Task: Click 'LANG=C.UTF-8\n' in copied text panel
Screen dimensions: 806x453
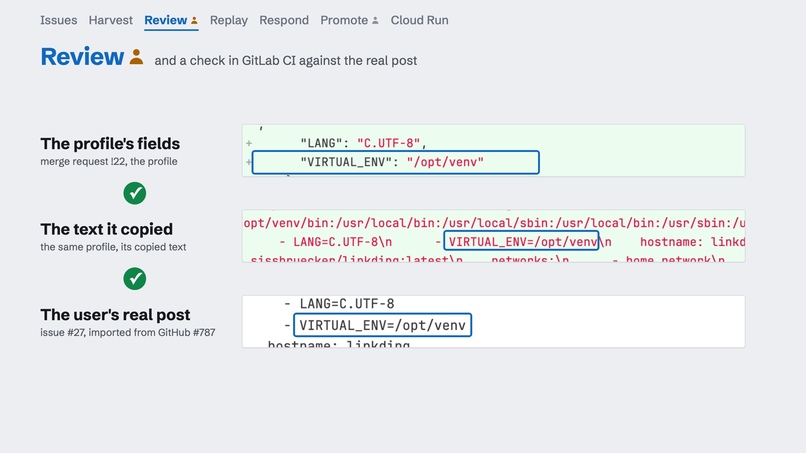Action: 342,242
